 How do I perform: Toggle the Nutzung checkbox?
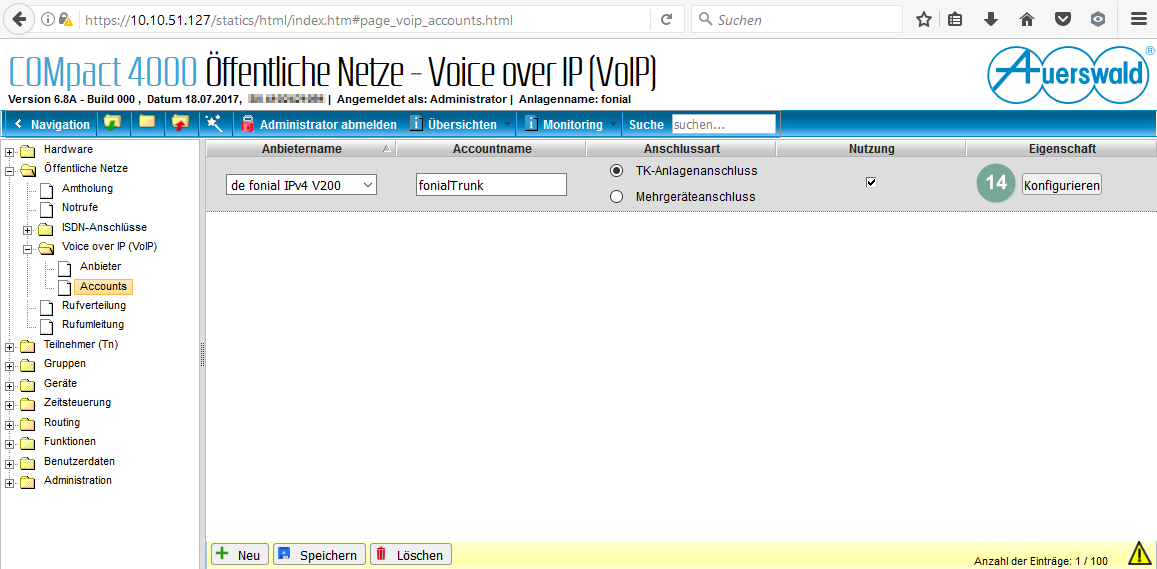(871, 183)
